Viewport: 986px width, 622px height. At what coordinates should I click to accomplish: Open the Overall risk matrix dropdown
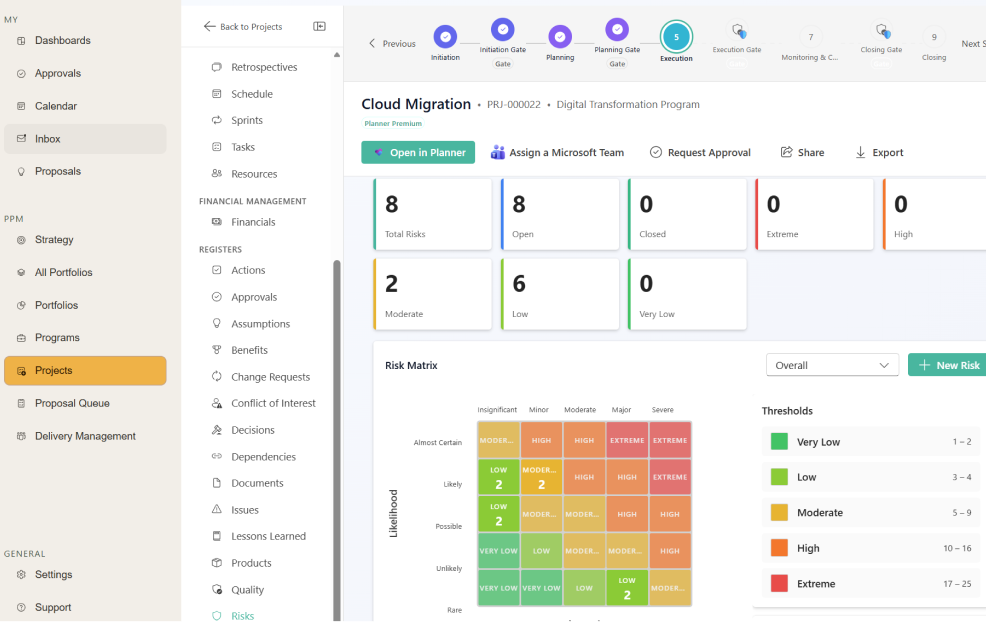pos(831,365)
